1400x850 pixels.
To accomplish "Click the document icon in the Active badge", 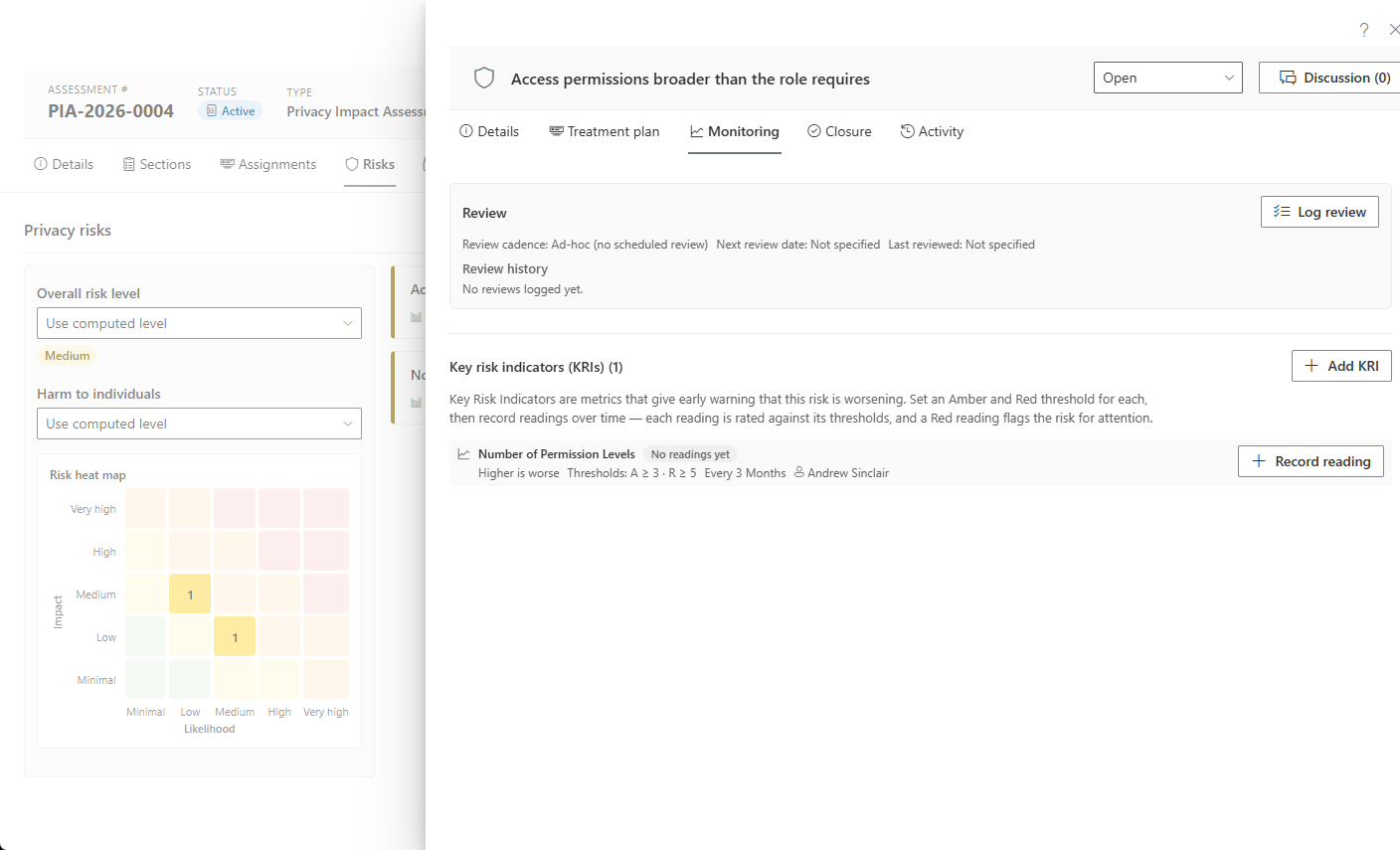I will coord(212,111).
